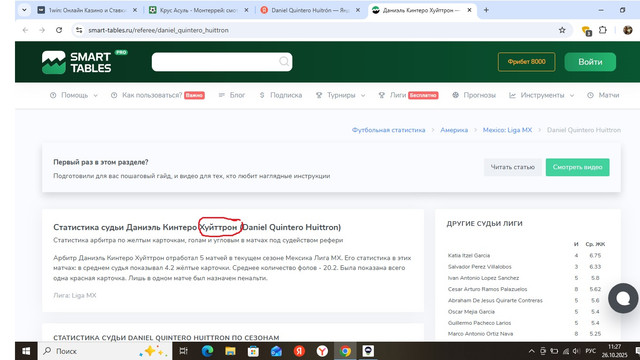
Task: Open referee Katia Itzel Garcia
Action: (x=469, y=256)
